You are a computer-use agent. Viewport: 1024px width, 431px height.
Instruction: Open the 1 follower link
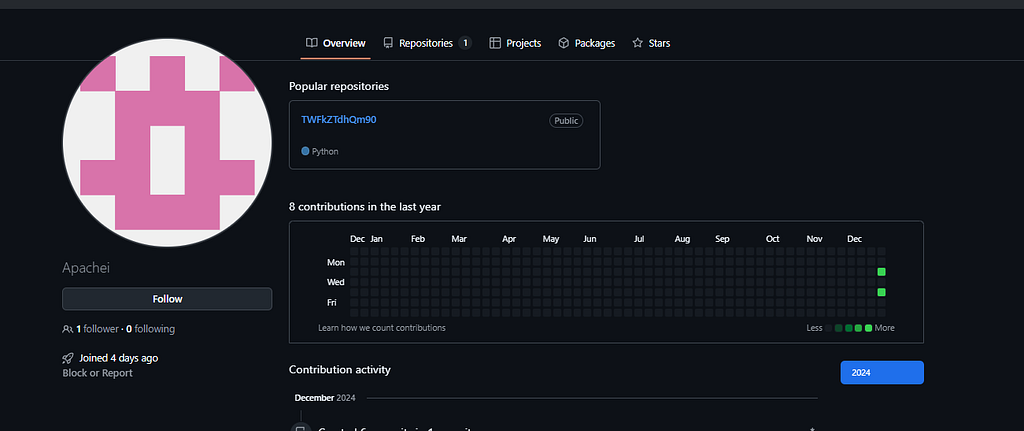(x=97, y=329)
